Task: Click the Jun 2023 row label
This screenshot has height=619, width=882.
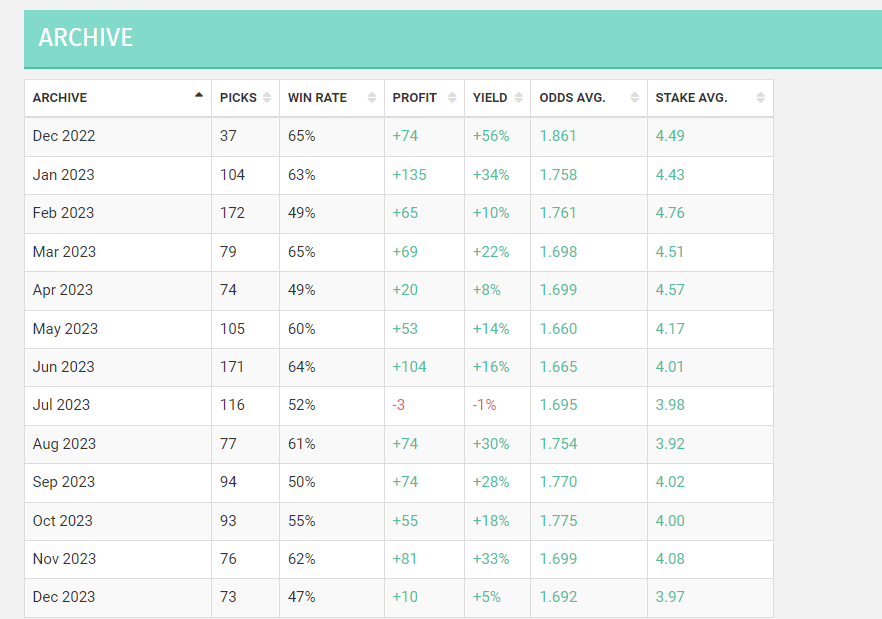Action: (64, 367)
